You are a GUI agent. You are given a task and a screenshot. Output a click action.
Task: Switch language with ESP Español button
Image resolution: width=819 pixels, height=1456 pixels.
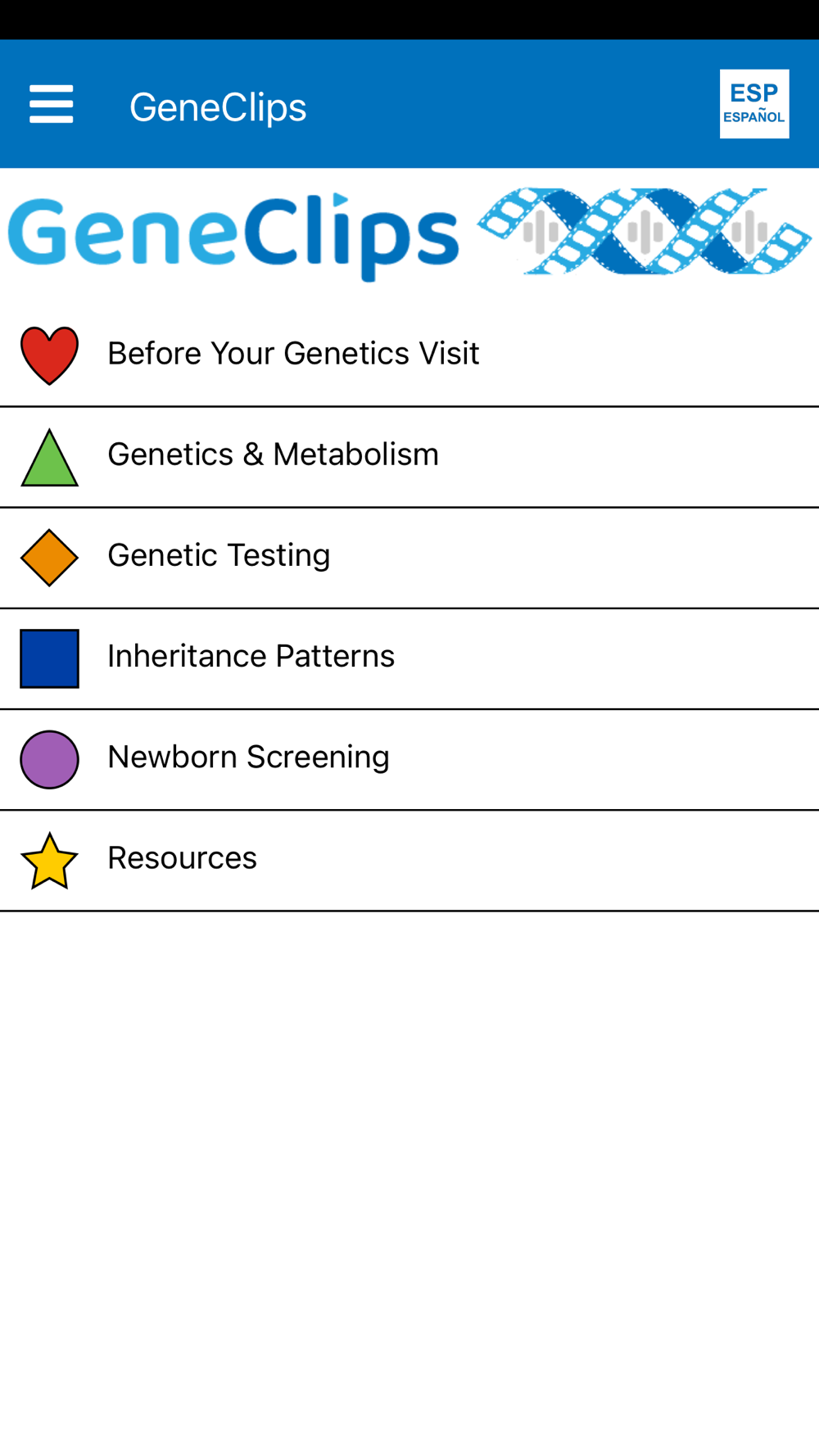pos(754,104)
